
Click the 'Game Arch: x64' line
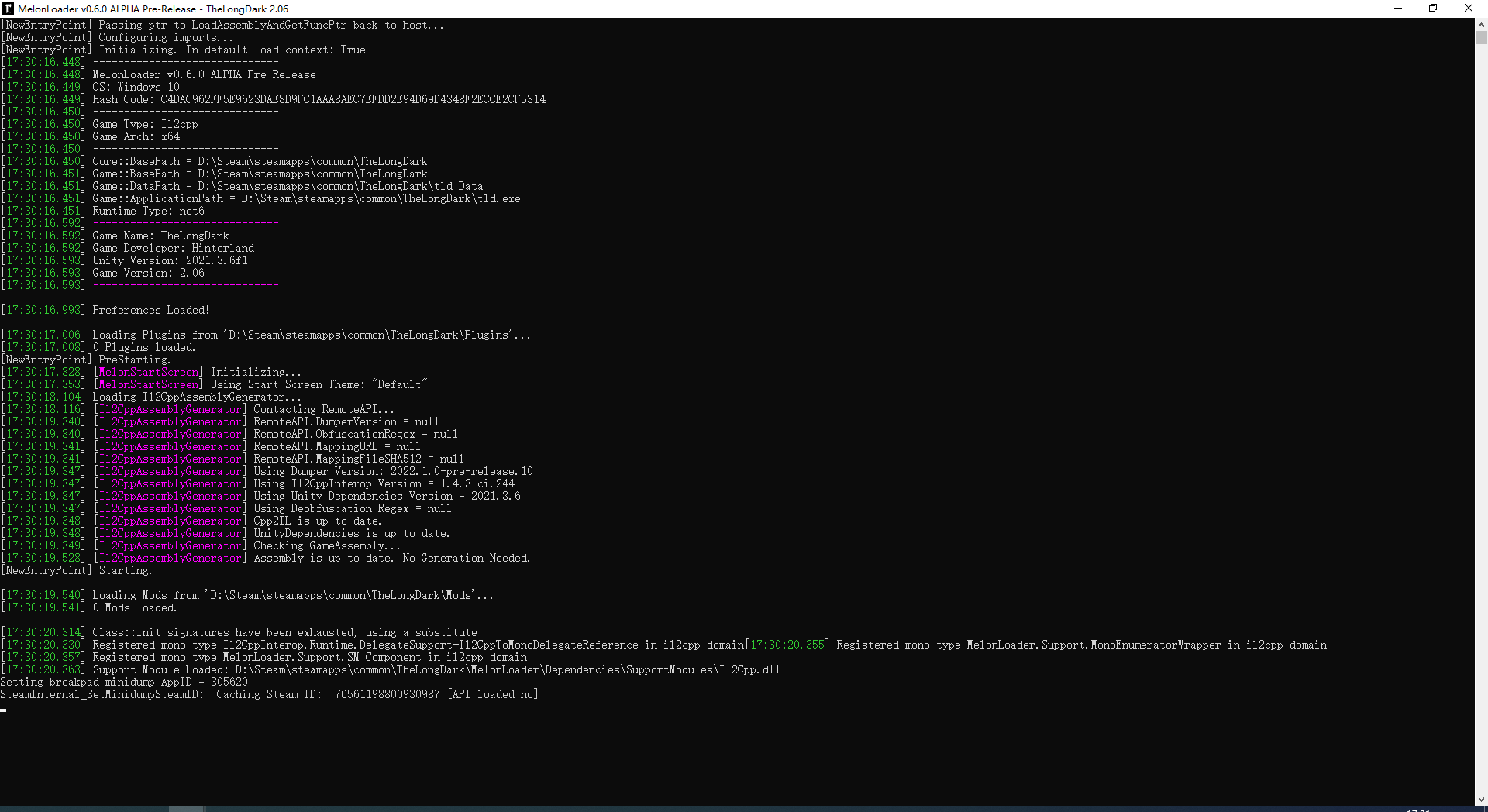[x=91, y=136]
